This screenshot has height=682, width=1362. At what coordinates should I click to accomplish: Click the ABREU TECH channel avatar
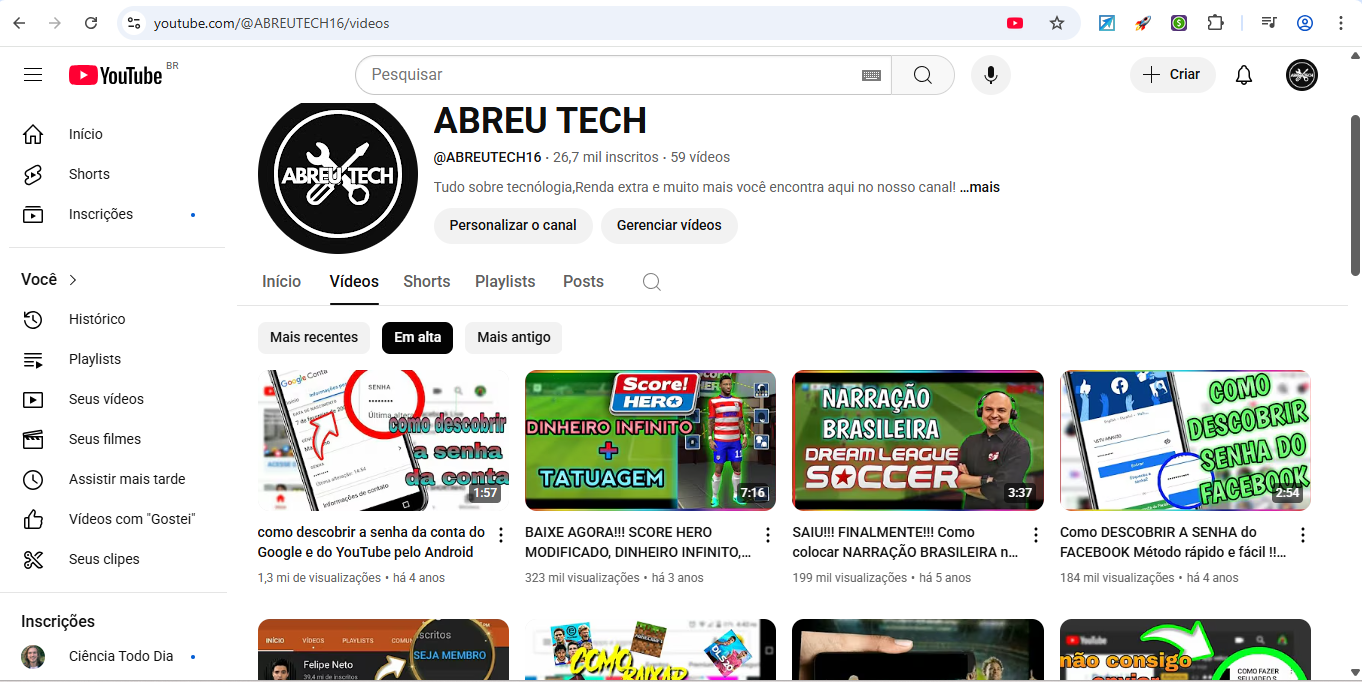coord(338,176)
